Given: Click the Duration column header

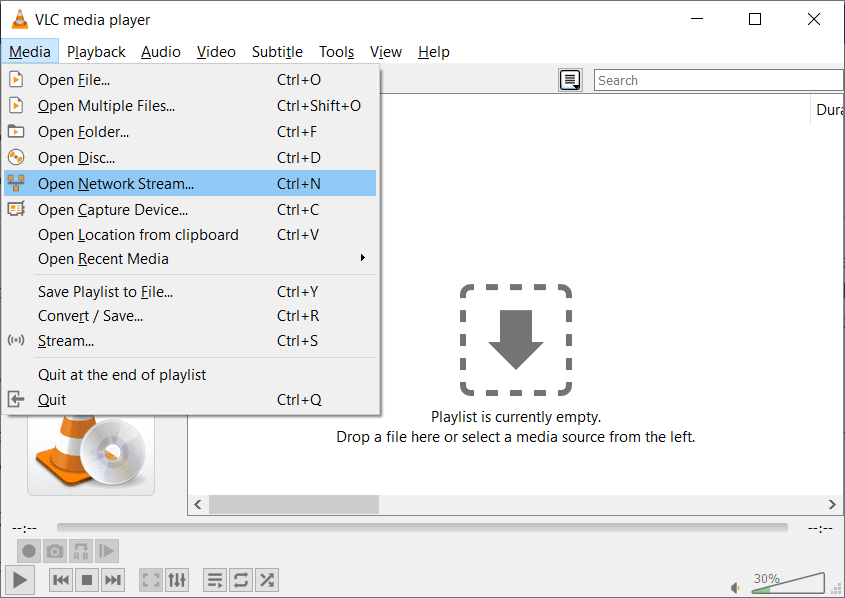Looking at the screenshot, I should click(829, 110).
